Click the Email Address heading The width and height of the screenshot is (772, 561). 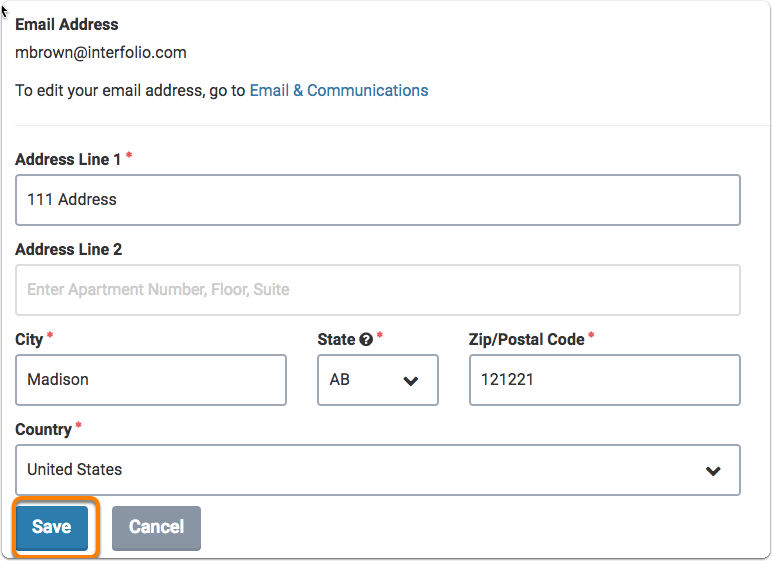click(x=66, y=24)
